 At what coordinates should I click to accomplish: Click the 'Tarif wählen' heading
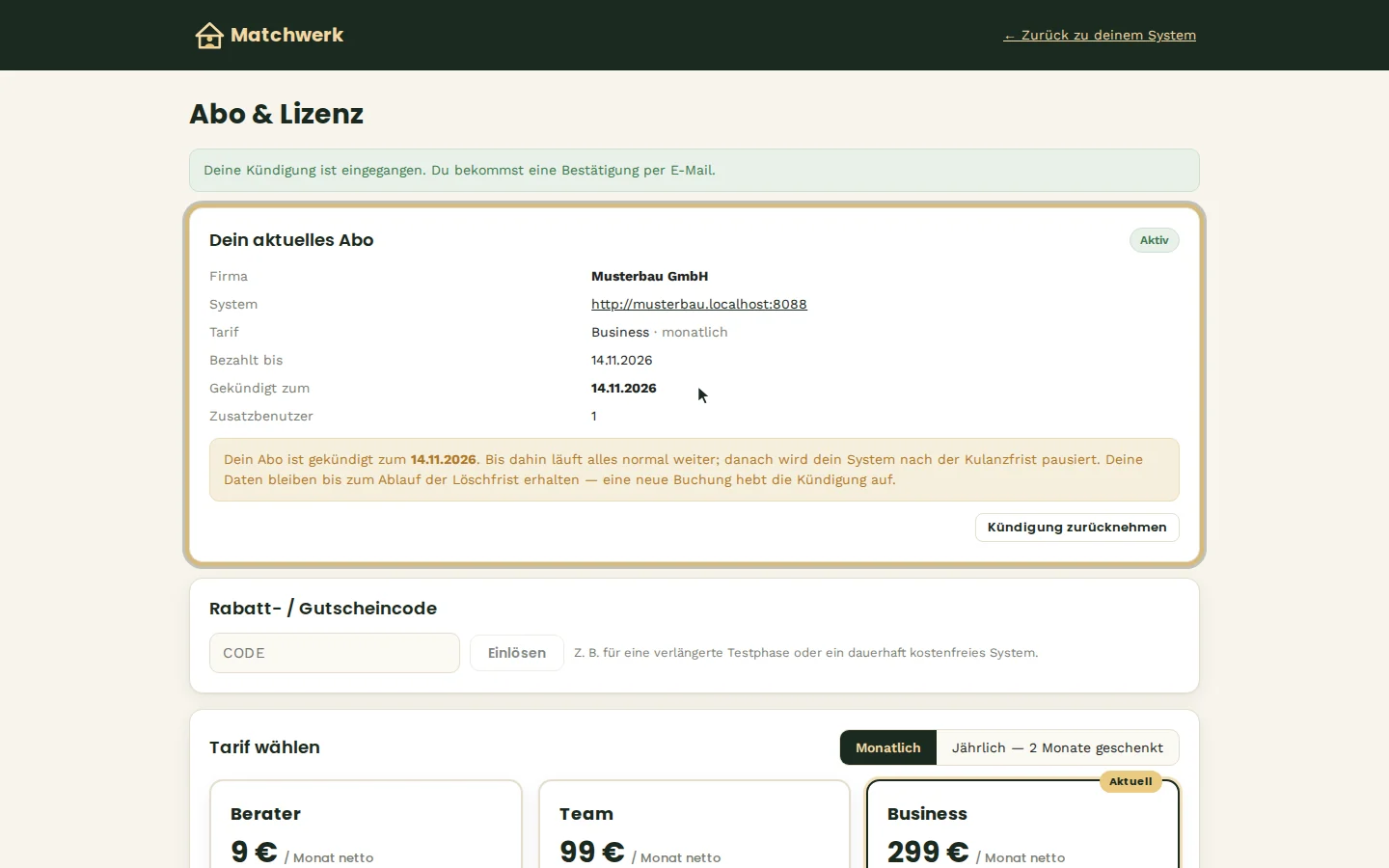pyautogui.click(x=264, y=747)
